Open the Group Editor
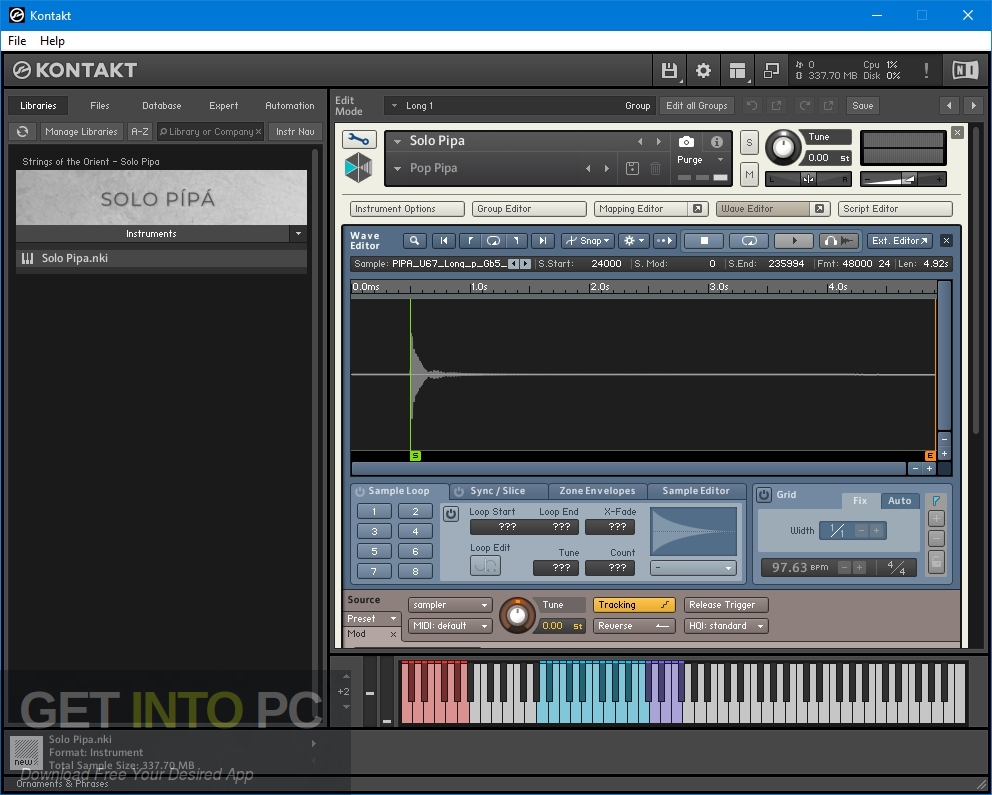The height and width of the screenshot is (795, 992). coord(529,209)
